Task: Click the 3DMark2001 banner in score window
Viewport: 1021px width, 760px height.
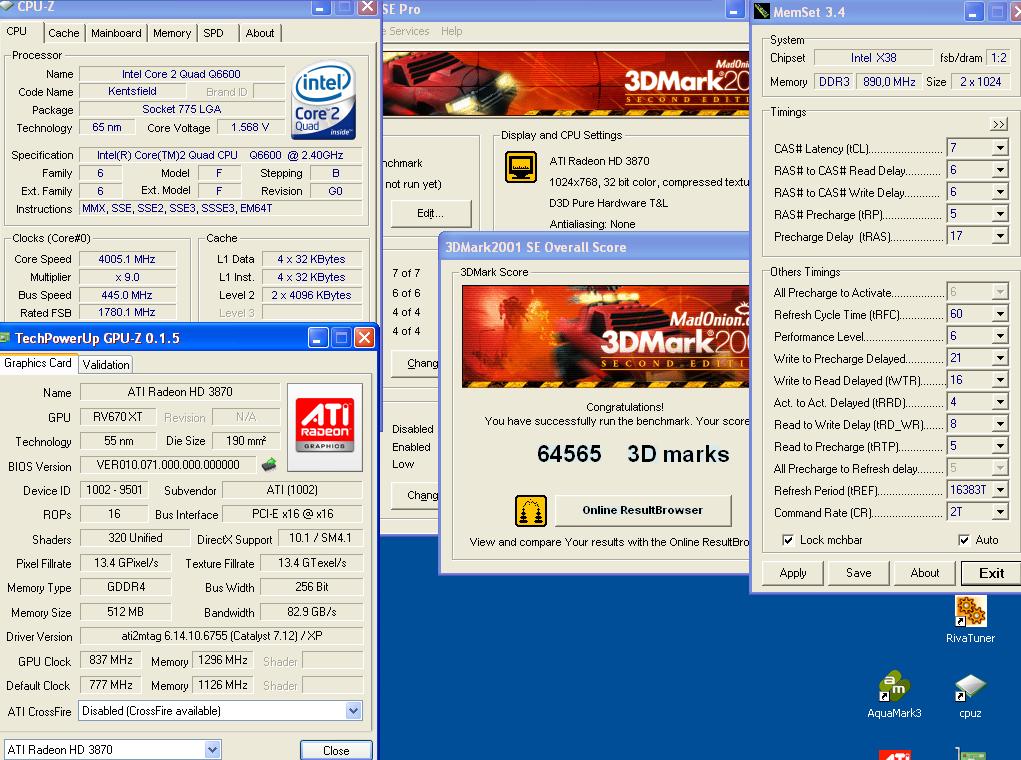Action: tap(606, 337)
